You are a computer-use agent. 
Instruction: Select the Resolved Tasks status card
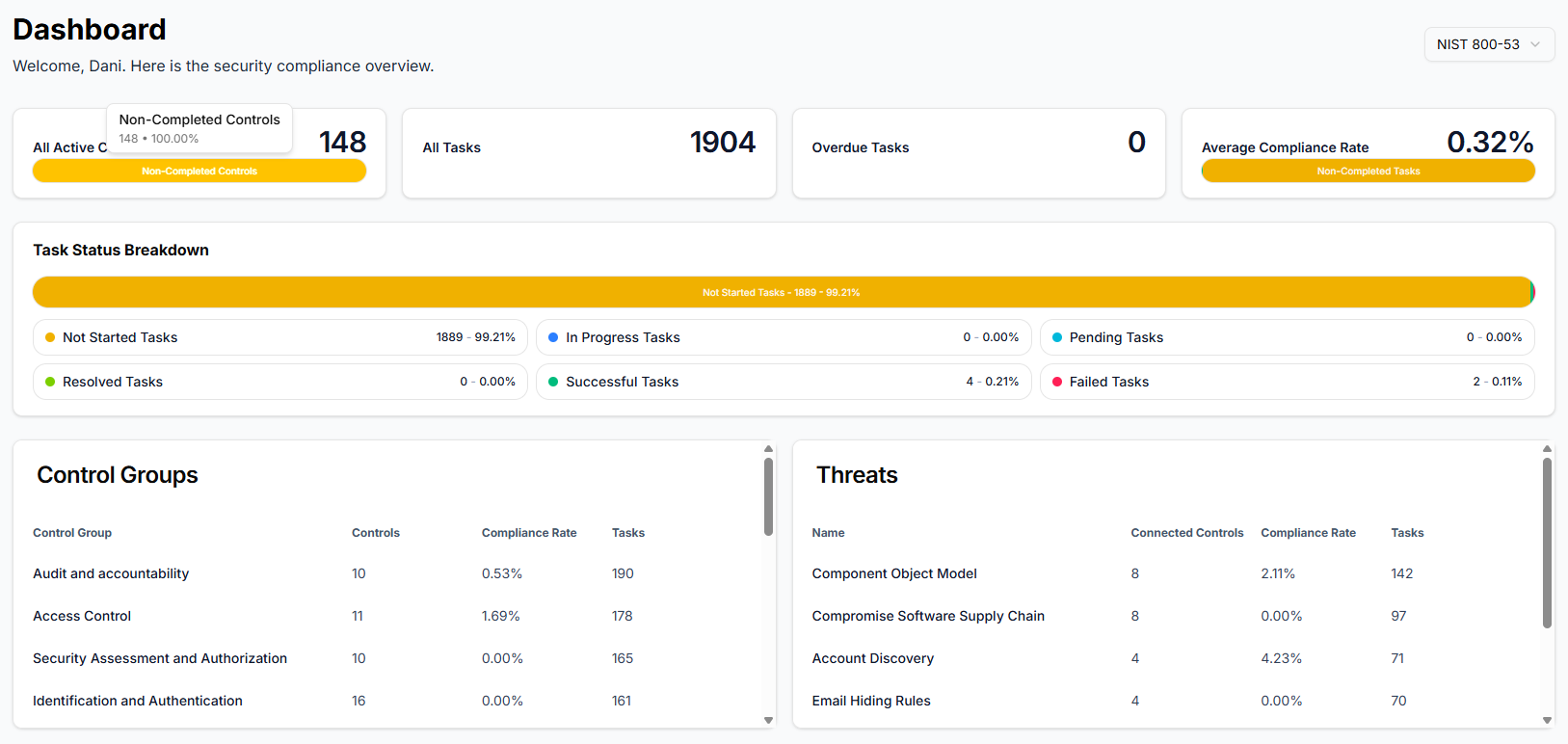[280, 382]
